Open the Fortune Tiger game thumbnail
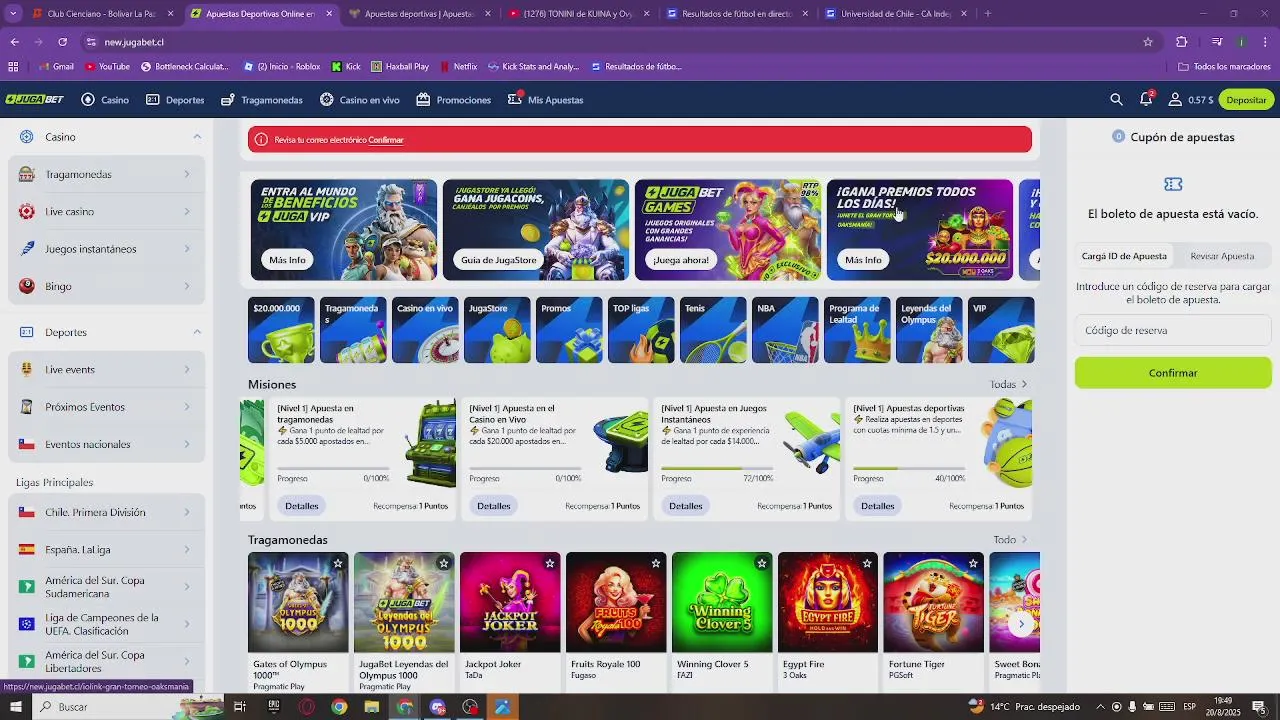The width and height of the screenshot is (1280, 720). 934,603
